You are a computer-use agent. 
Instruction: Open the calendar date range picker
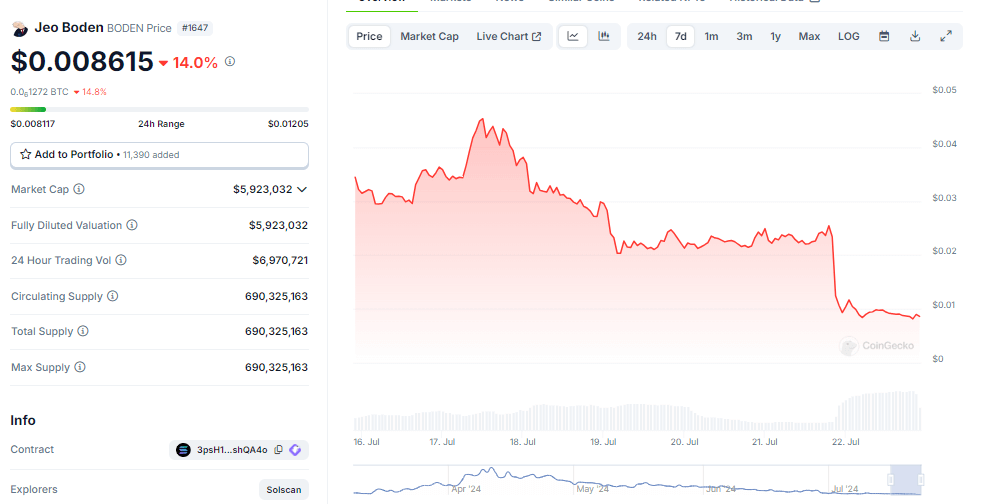click(x=884, y=37)
